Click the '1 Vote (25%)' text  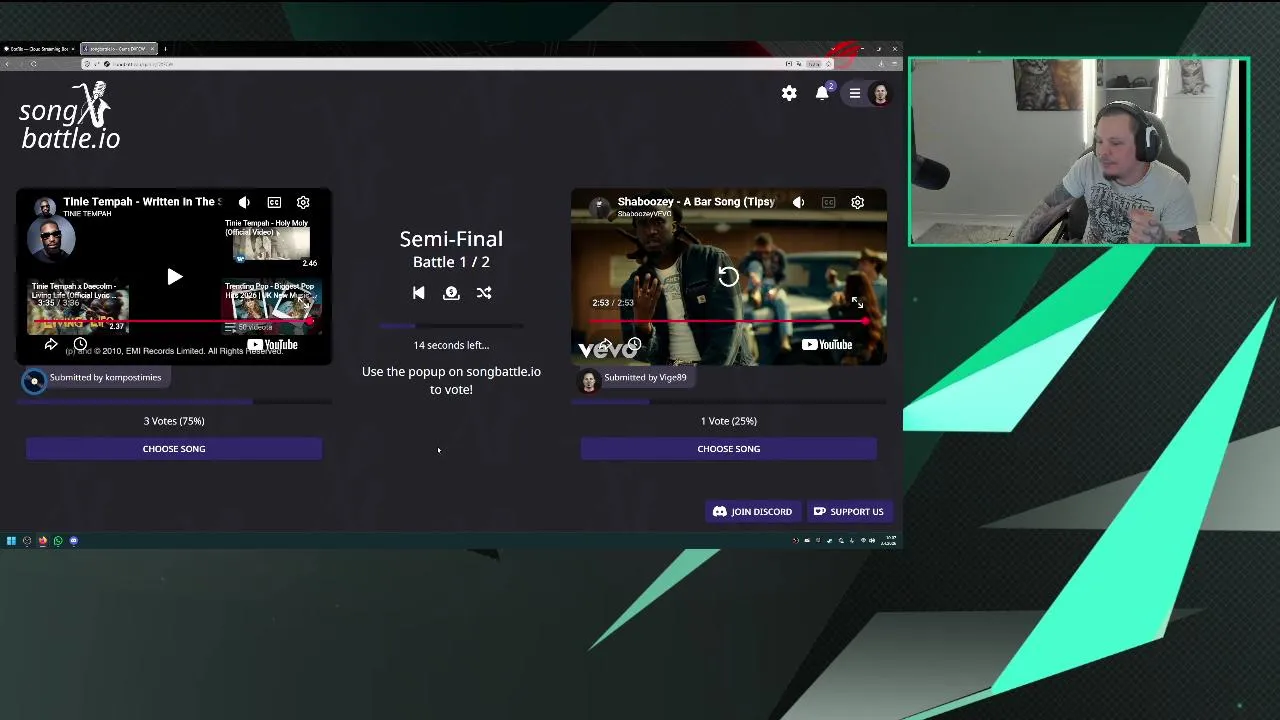click(x=729, y=421)
